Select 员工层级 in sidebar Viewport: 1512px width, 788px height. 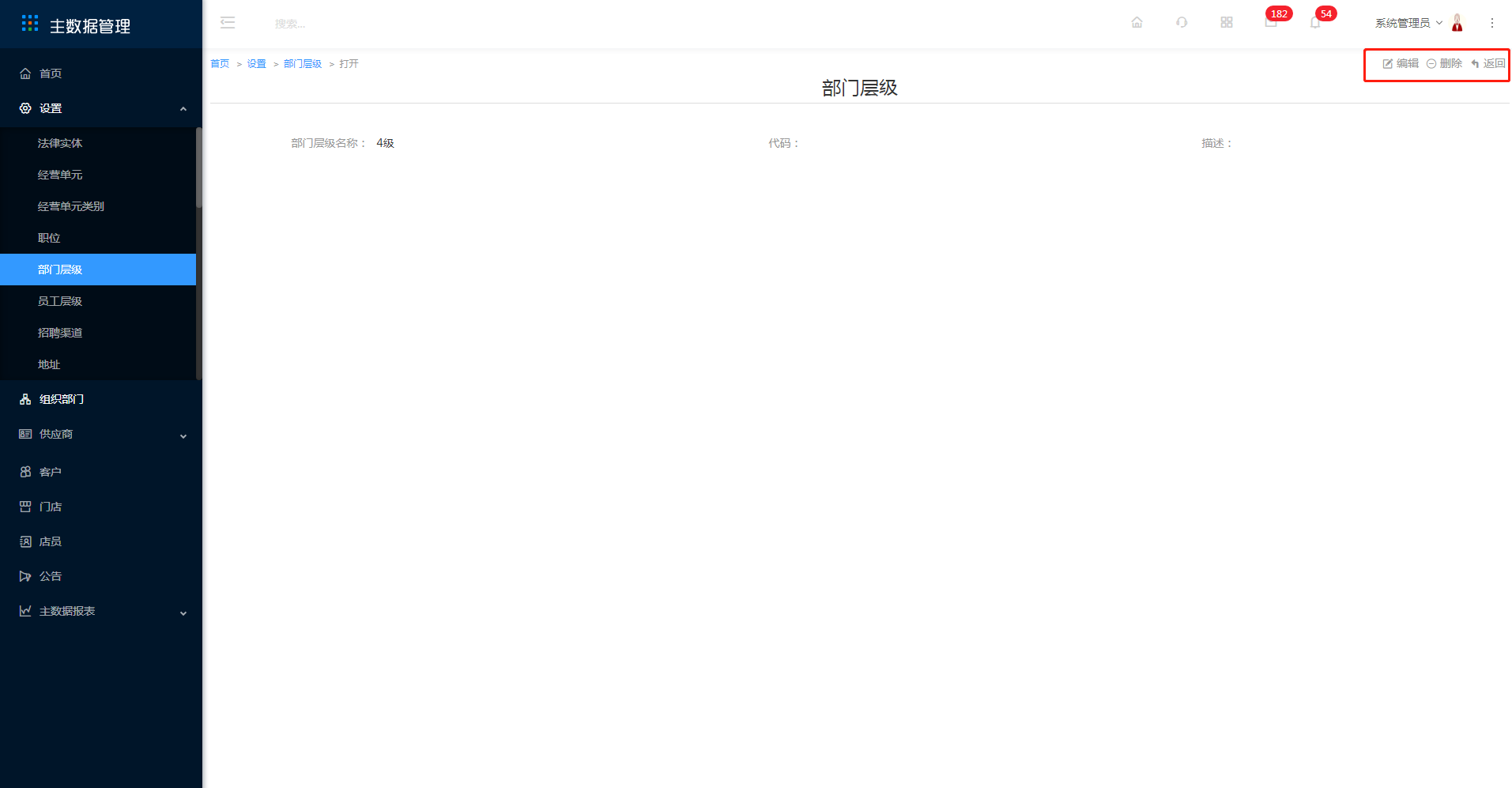click(98, 301)
